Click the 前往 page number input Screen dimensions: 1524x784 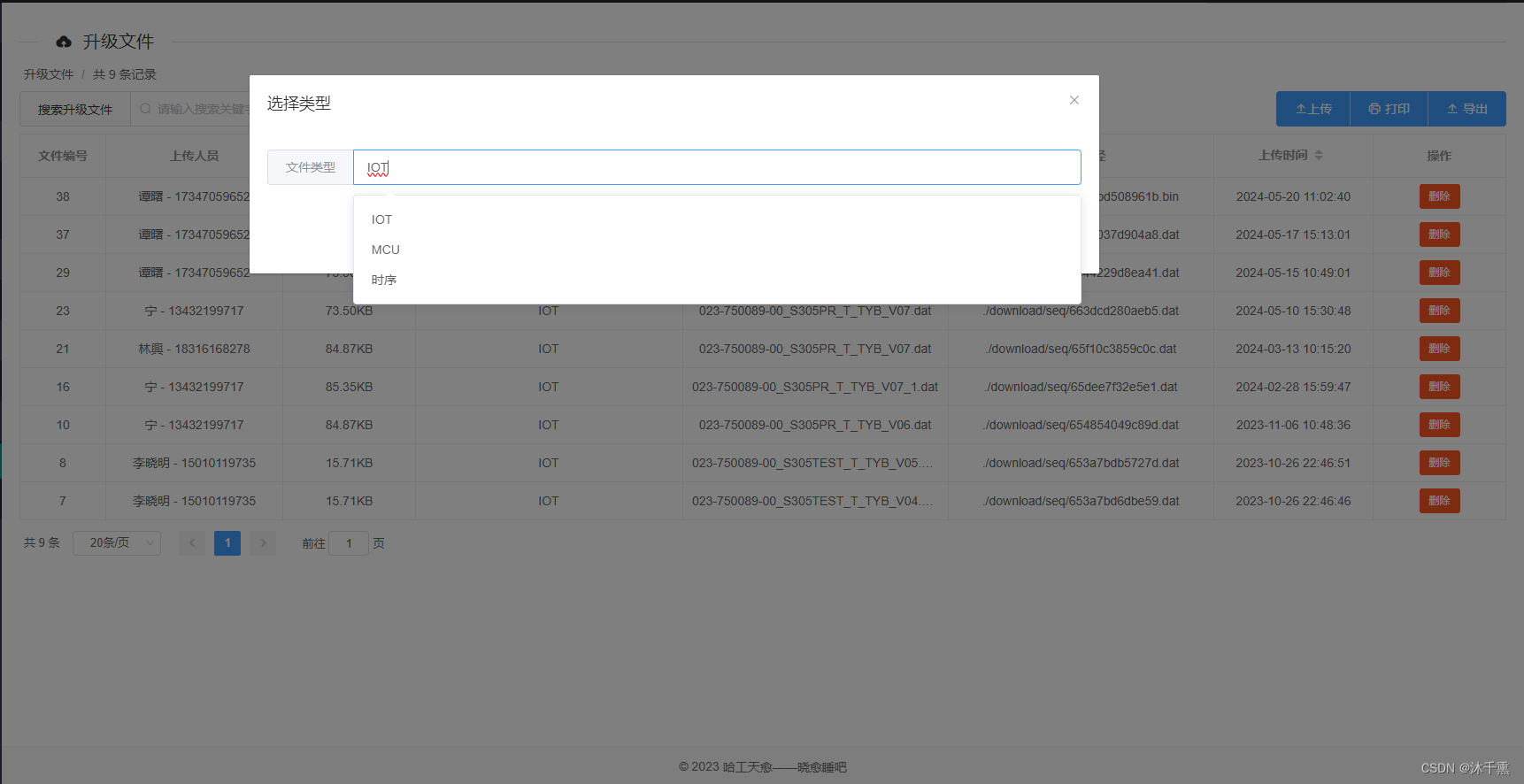click(x=349, y=543)
